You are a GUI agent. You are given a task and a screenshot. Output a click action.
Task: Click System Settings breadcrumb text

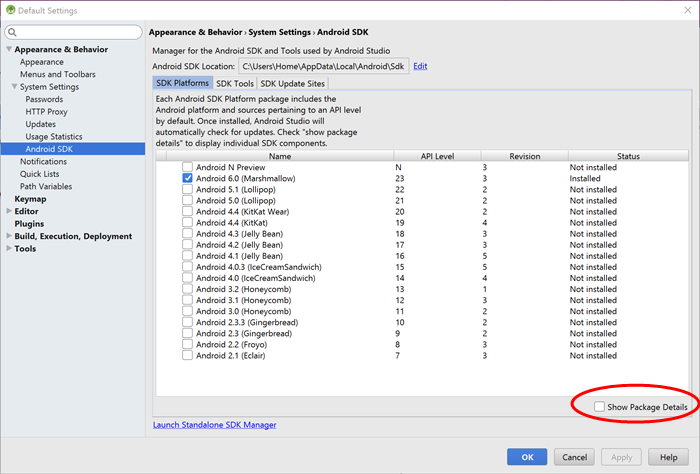[x=279, y=32]
